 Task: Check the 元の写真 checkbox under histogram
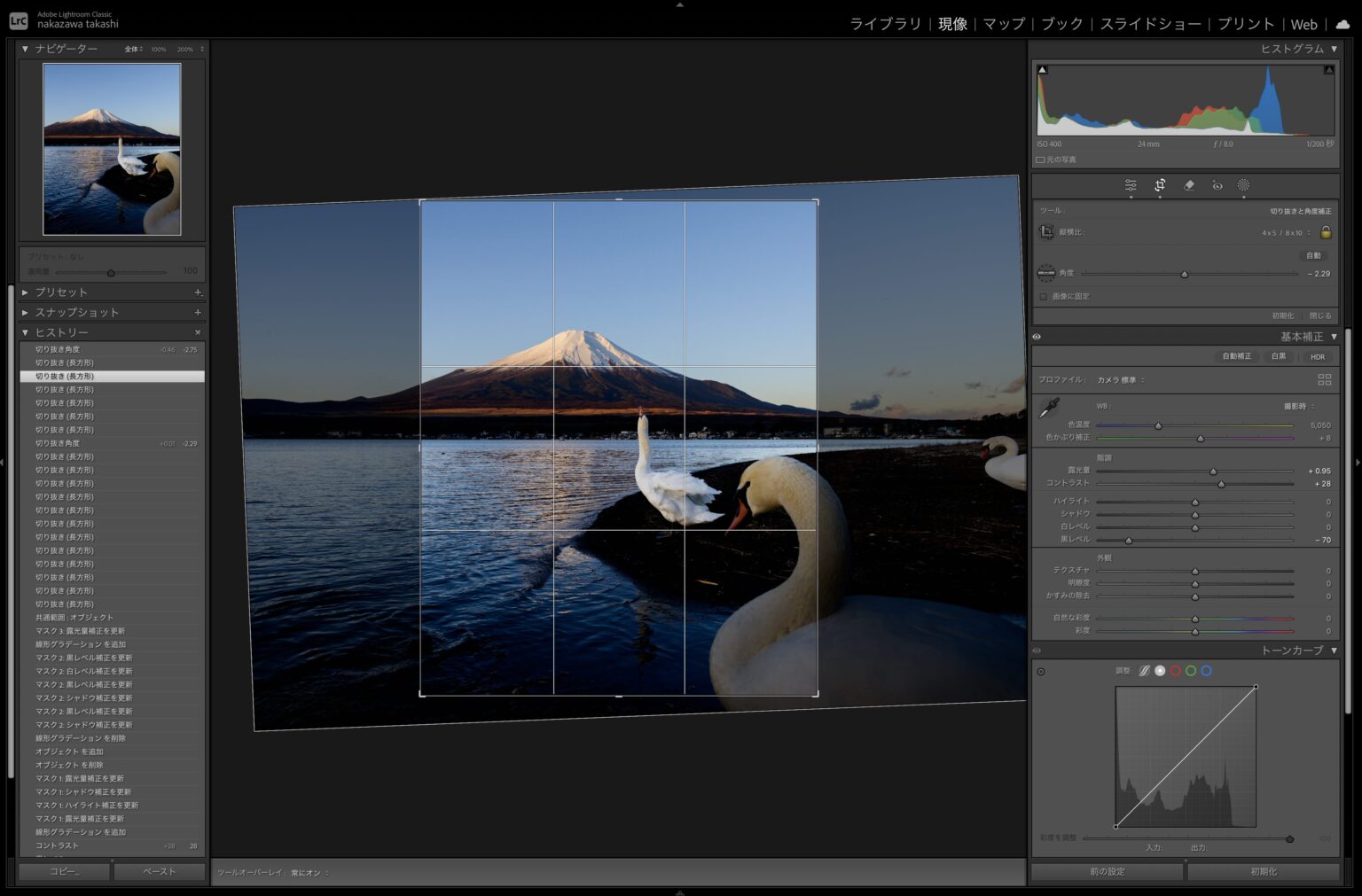click(1040, 160)
